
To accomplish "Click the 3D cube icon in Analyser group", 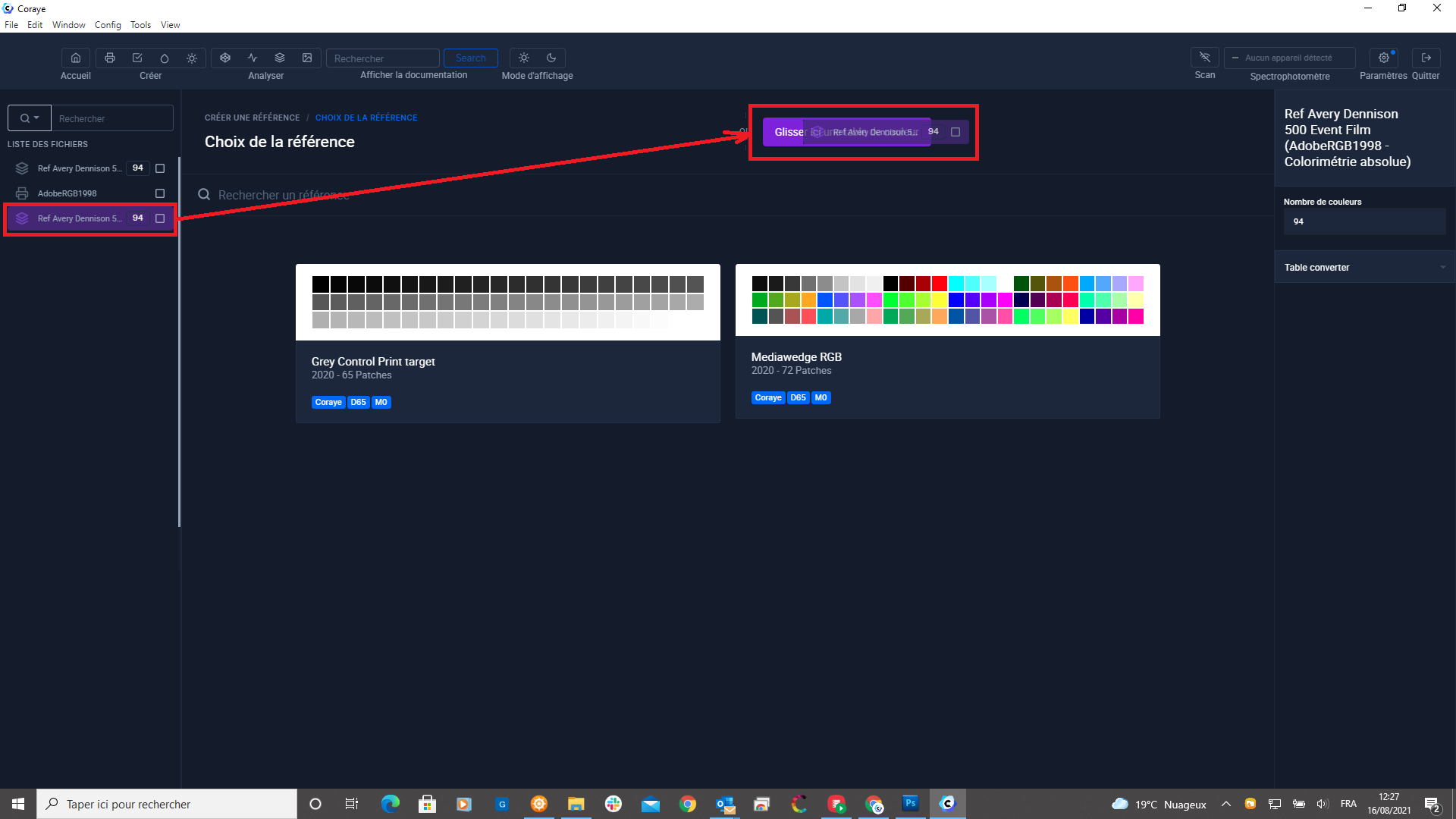I will point(225,58).
